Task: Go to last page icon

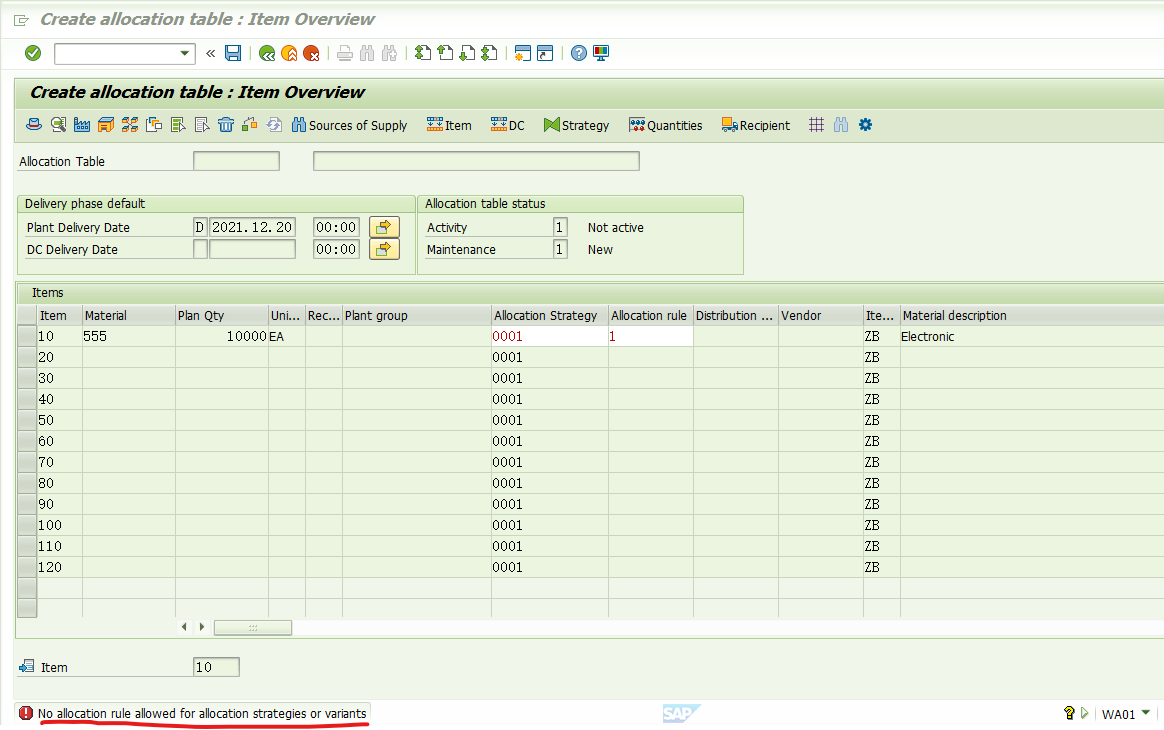Action: pos(489,53)
